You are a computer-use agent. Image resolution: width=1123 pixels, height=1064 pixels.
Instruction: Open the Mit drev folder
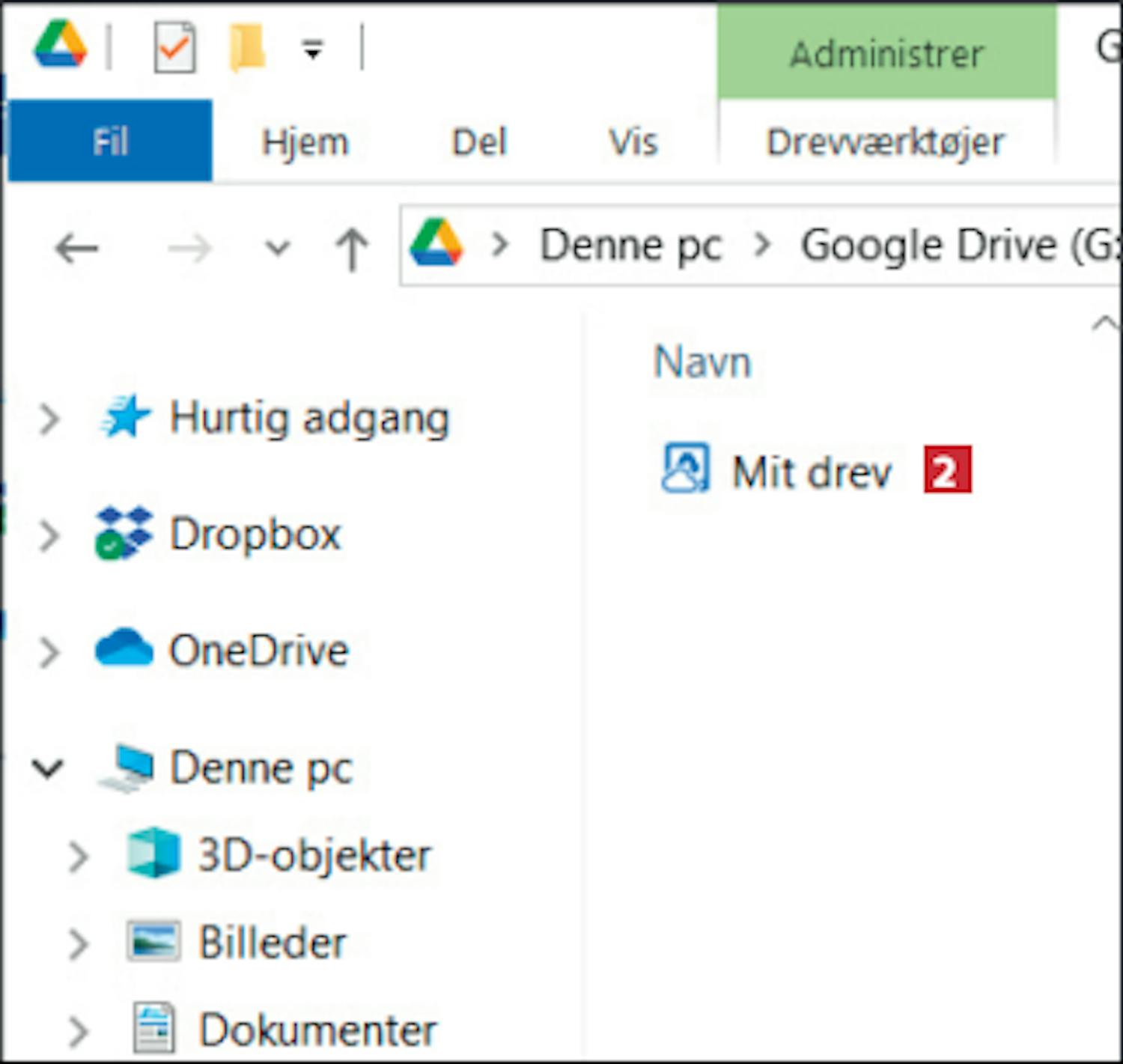coord(811,472)
